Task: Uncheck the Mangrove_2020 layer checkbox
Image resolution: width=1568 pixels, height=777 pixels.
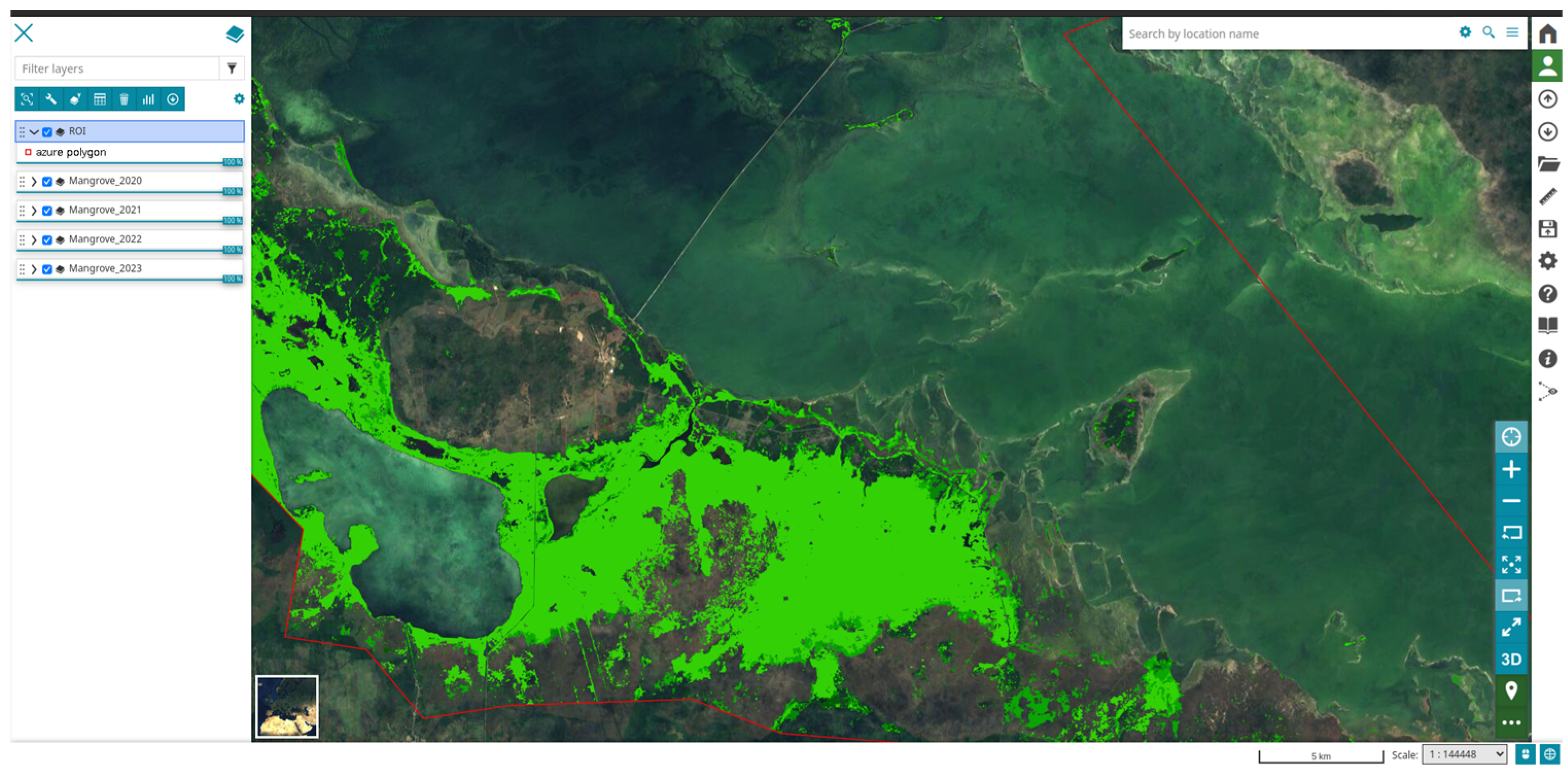Action: click(47, 181)
